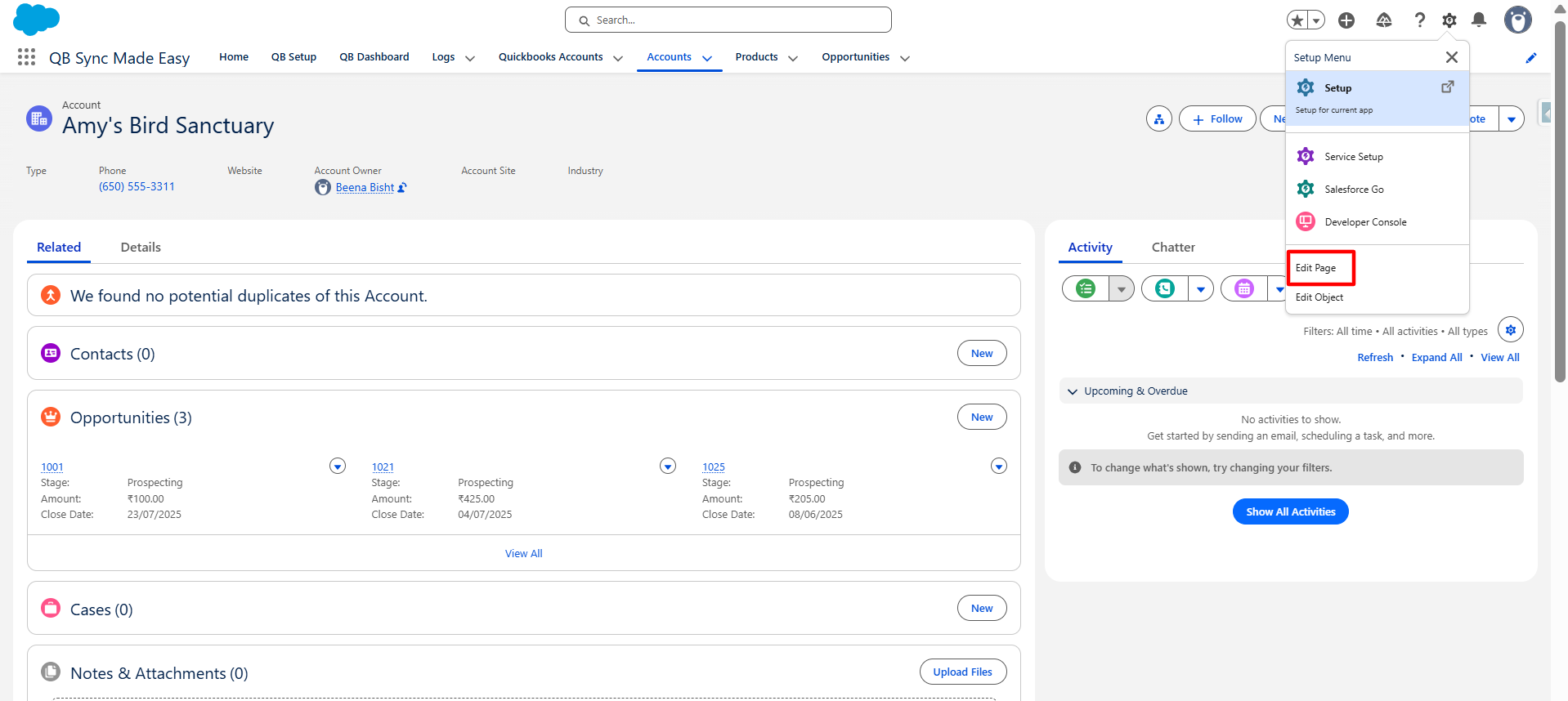
Task: Expand the Logs navigation dropdown
Action: pyautogui.click(x=470, y=58)
